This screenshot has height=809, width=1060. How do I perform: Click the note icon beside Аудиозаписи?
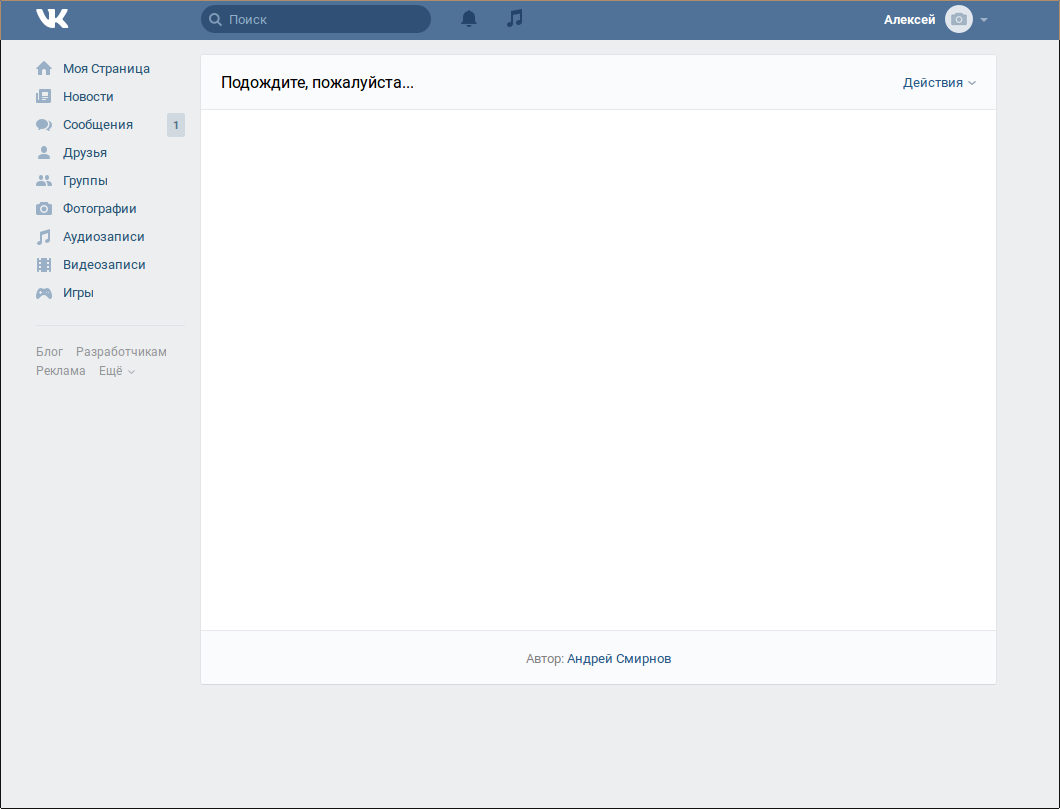pyautogui.click(x=44, y=237)
